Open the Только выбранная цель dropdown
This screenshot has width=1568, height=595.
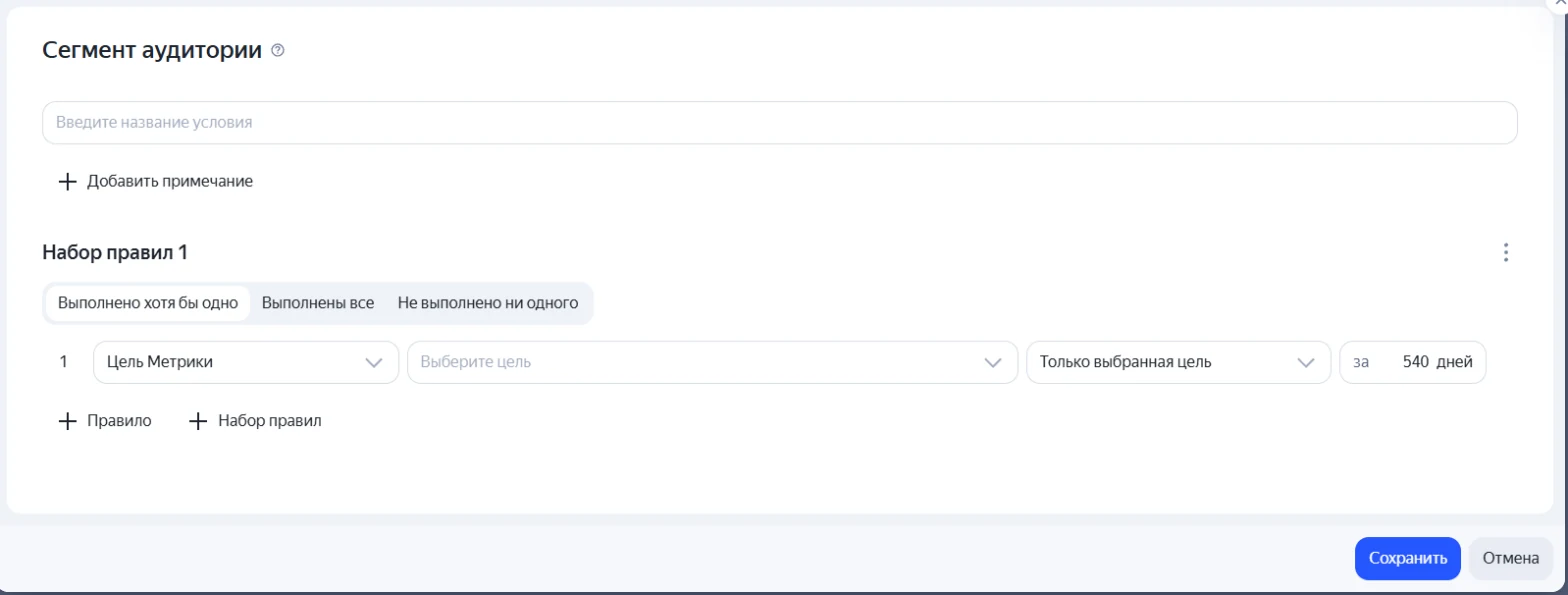coord(1179,362)
